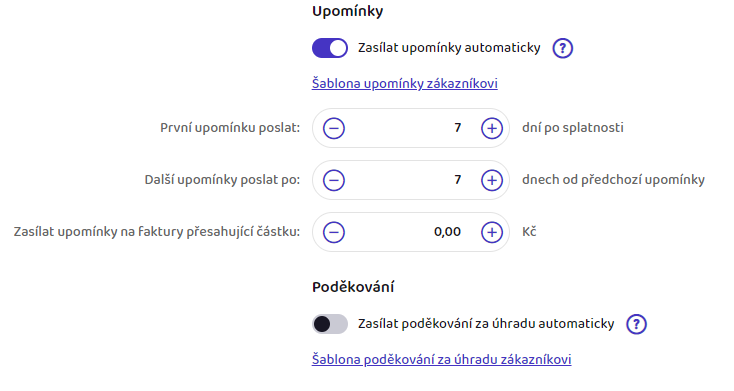This screenshot has width=734, height=391.
Task: Focus the Další upomínky poslat po number field
Action: click(412, 180)
